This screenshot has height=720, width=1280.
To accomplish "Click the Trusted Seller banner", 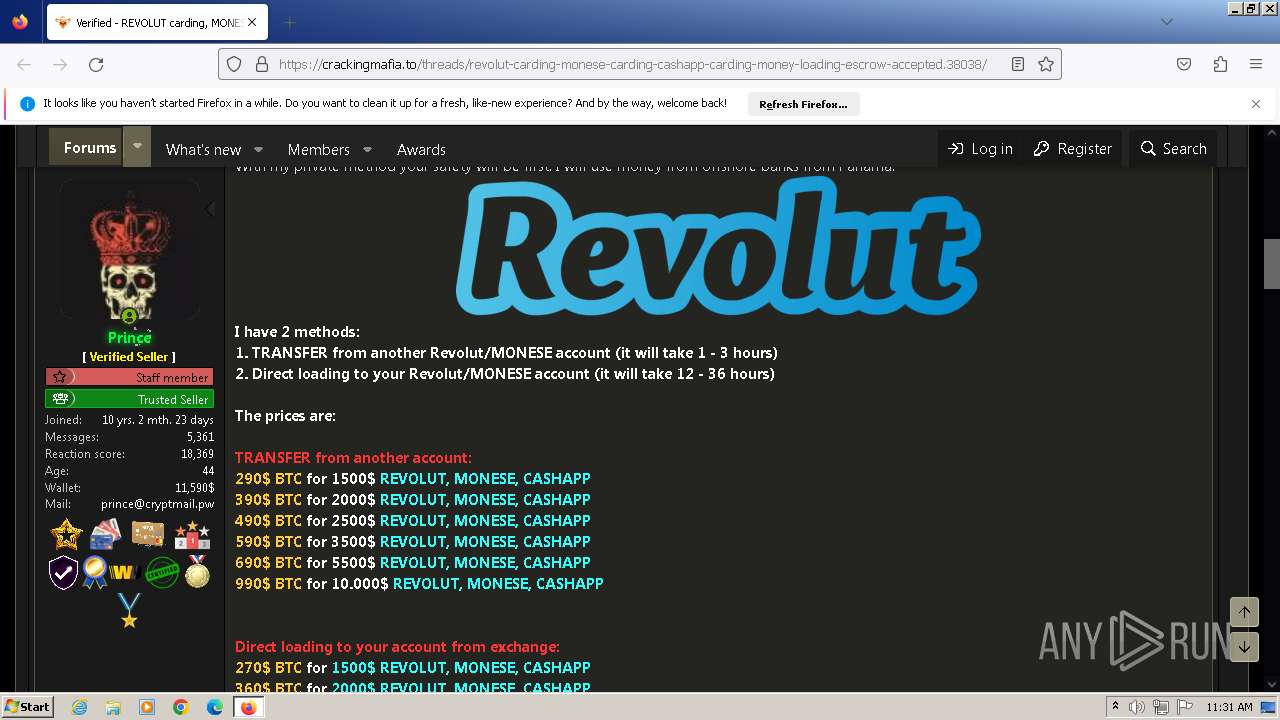I will (129, 399).
